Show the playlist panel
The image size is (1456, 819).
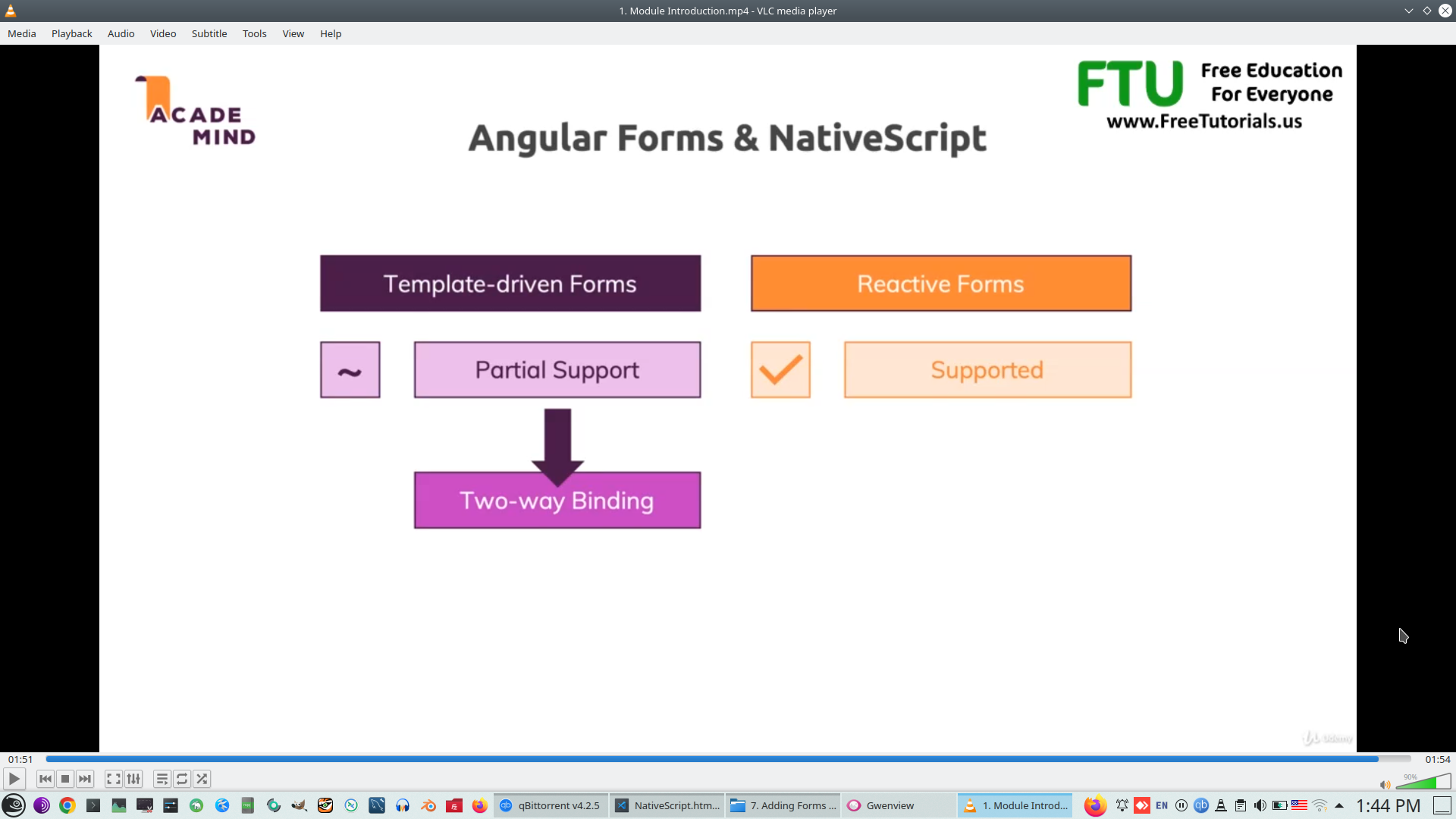point(162,779)
